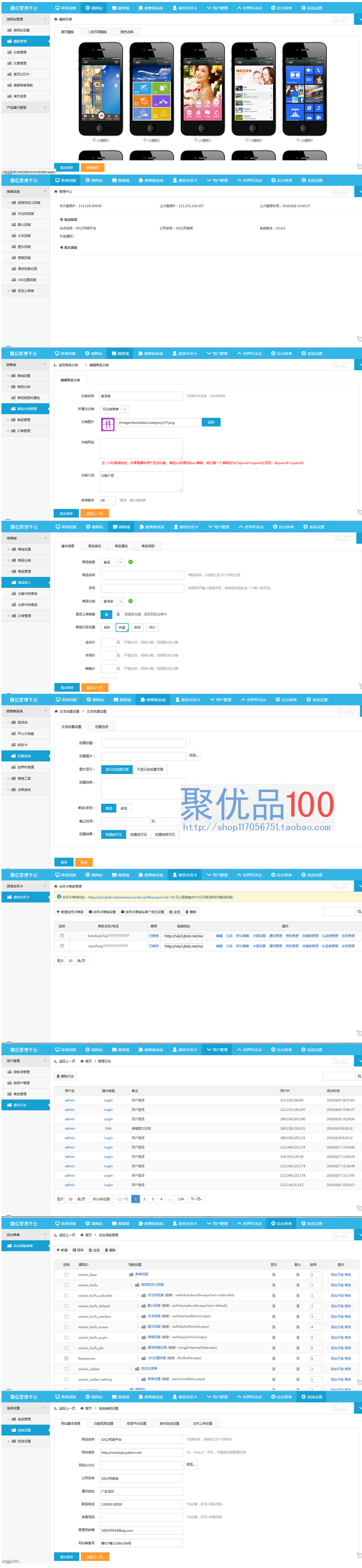Click 系统设置 gear icon in 后台导航管理 screen header
362x1568 pixels.
point(303,1223)
